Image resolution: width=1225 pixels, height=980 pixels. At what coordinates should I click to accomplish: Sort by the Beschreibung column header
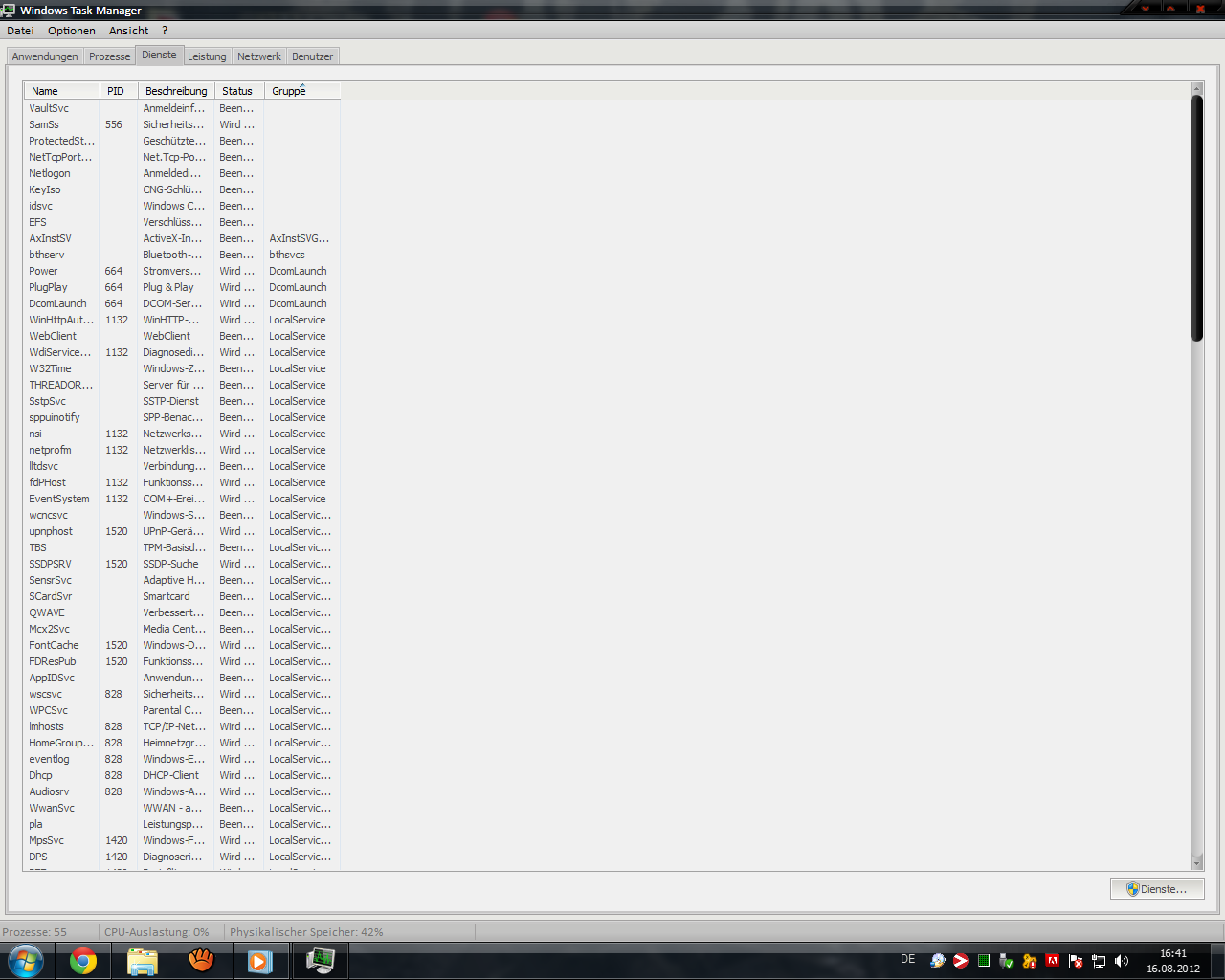[x=176, y=91]
